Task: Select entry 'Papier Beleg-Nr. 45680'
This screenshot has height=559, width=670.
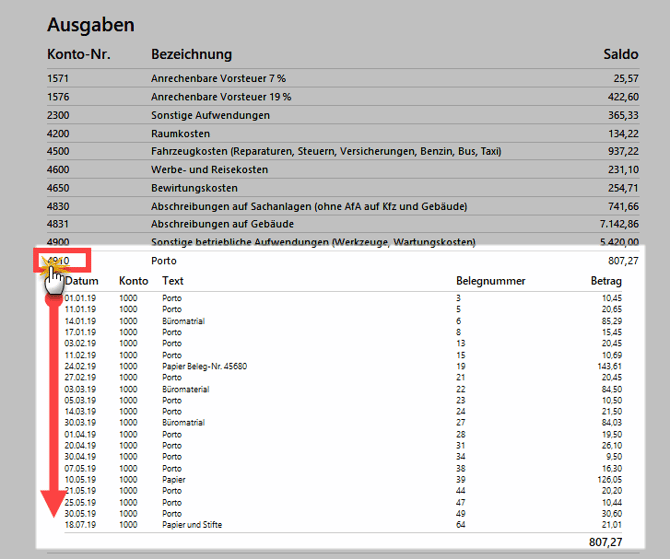Action: pos(204,366)
